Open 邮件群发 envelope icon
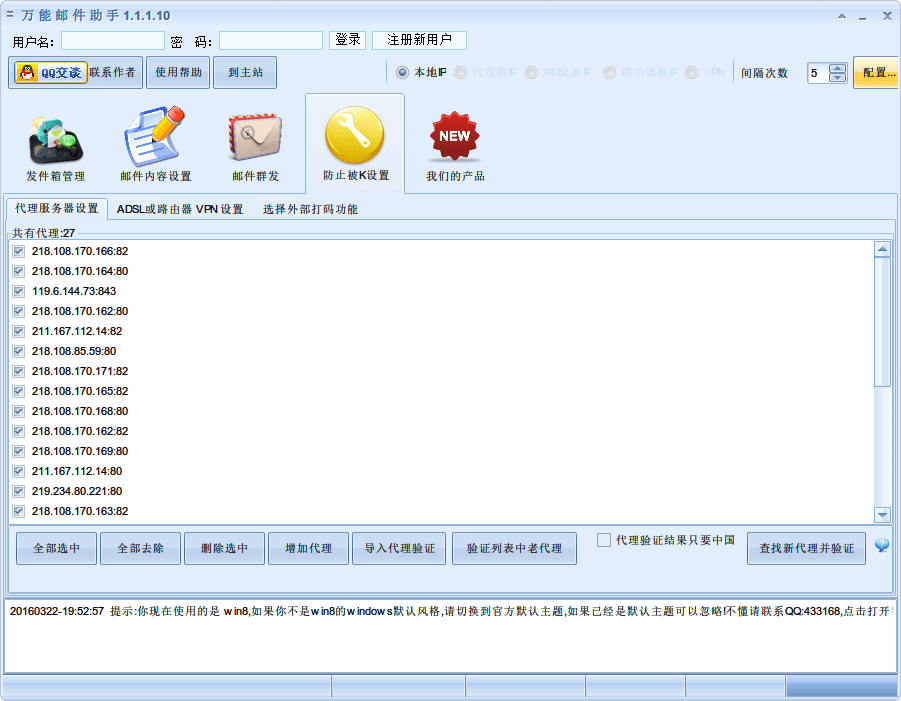The width and height of the screenshot is (901, 701). click(x=255, y=140)
